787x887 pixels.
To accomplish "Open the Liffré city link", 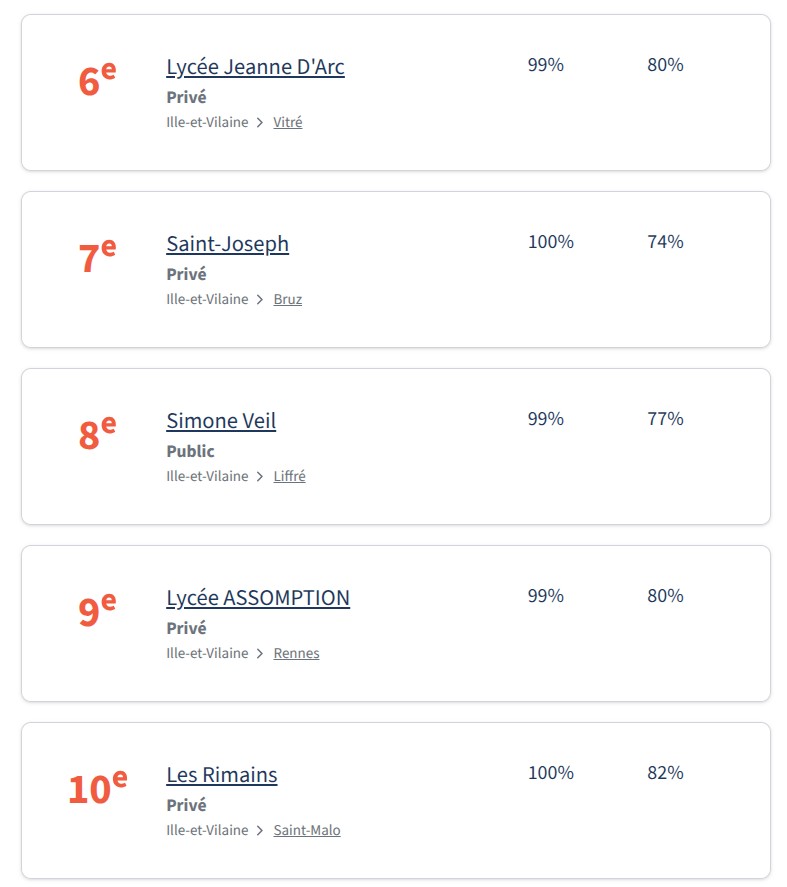I will coord(289,476).
